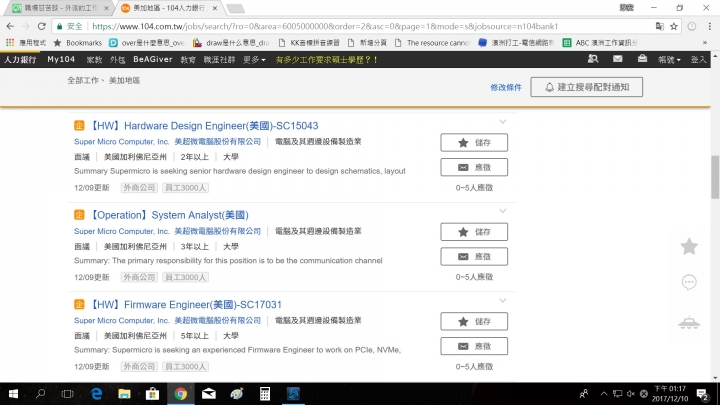Open the Bookmarks star folder
Screen dimensions: 720x405
(78, 43)
